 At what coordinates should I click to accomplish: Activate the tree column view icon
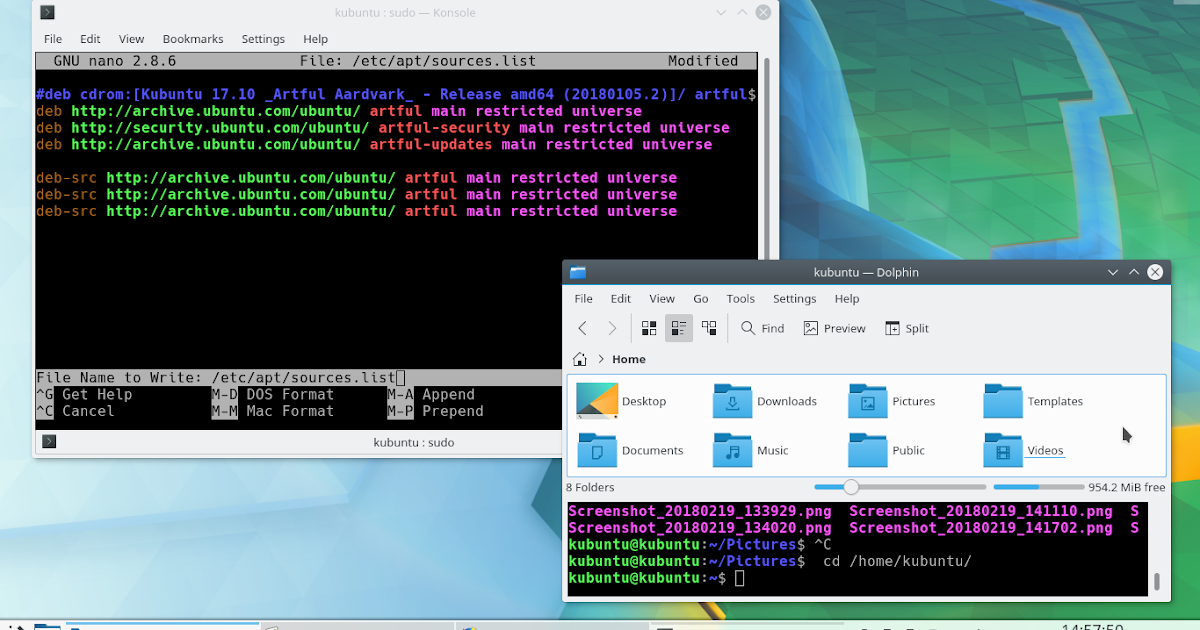[709, 327]
